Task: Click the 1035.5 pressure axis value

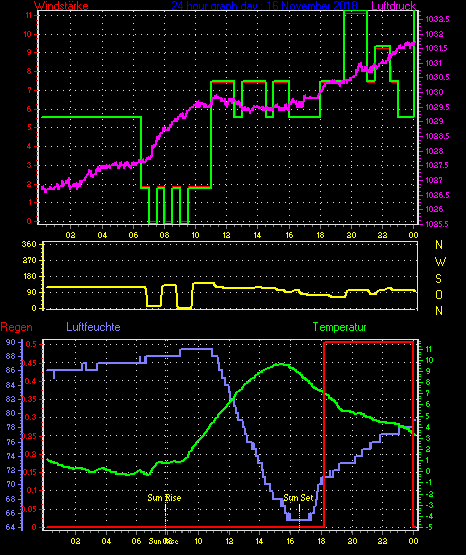Action: point(437,224)
